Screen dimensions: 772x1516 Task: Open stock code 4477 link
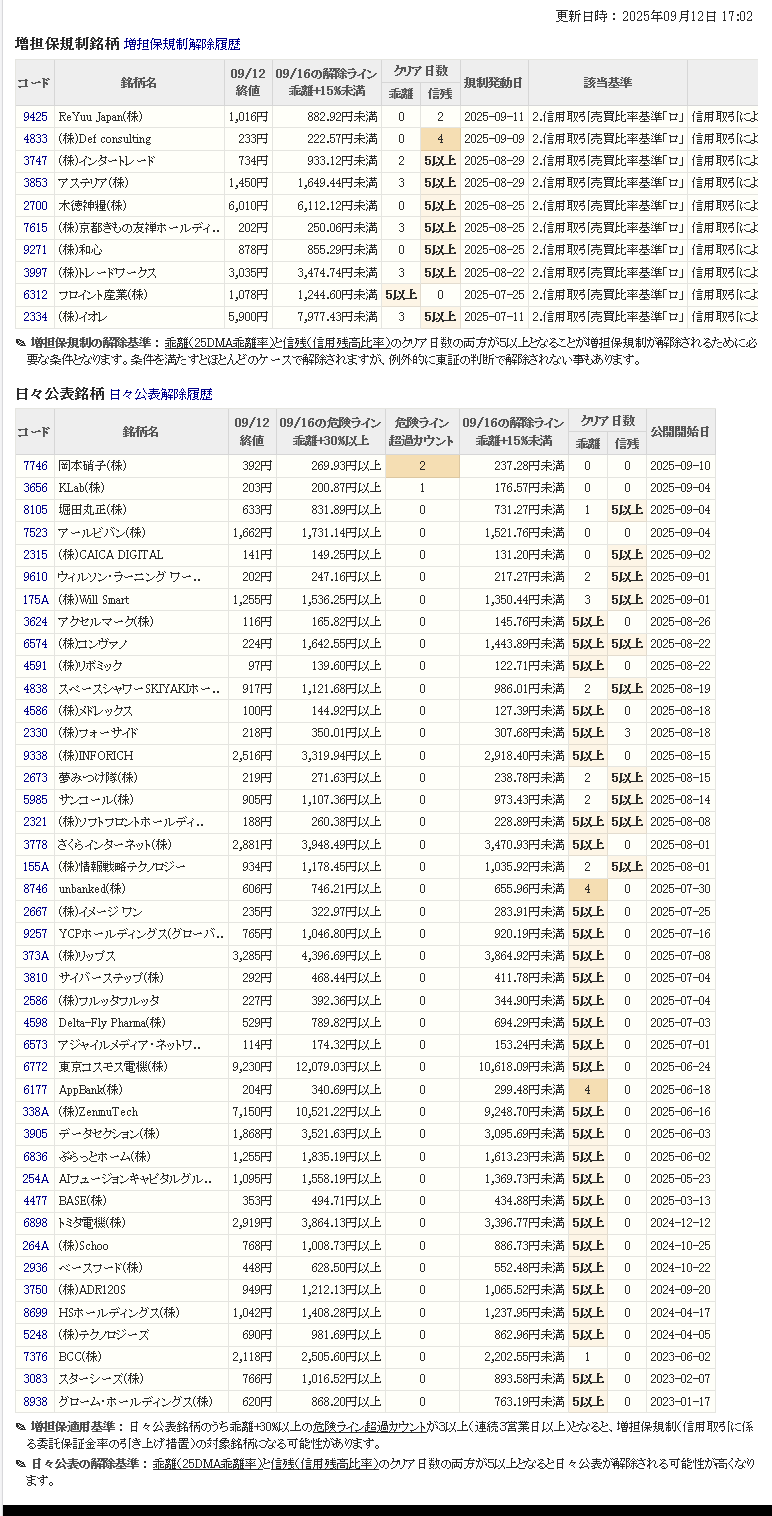coord(35,1201)
